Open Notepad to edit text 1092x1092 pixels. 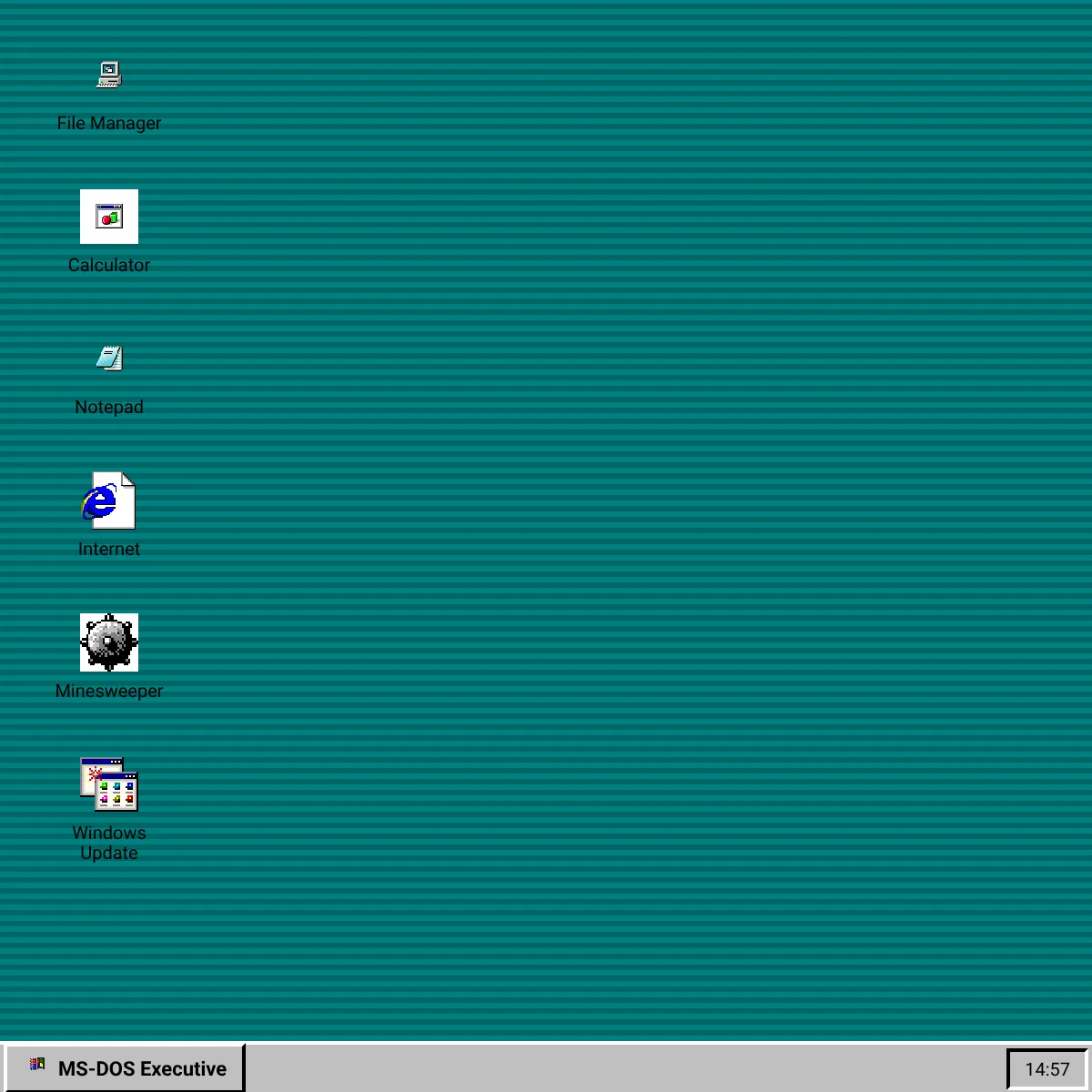(108, 358)
